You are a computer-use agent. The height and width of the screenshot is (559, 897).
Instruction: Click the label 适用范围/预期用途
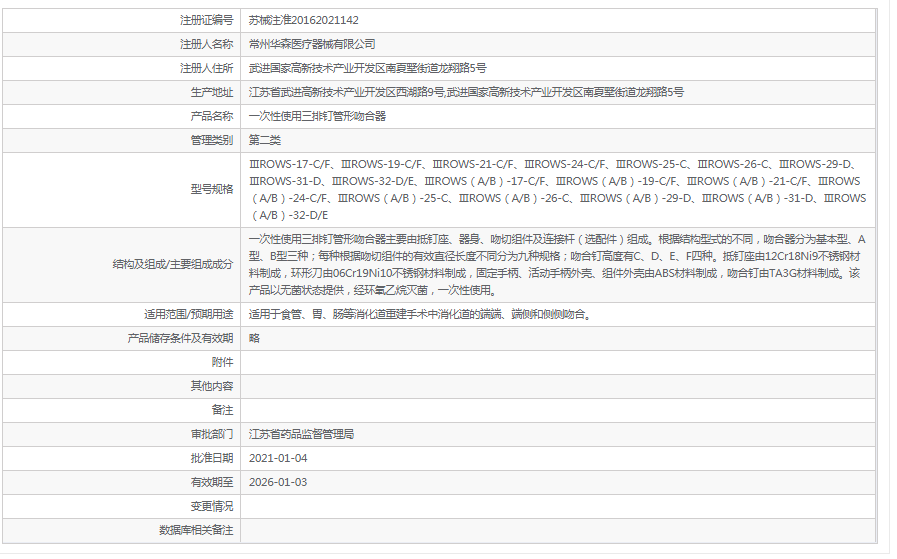tap(189, 315)
